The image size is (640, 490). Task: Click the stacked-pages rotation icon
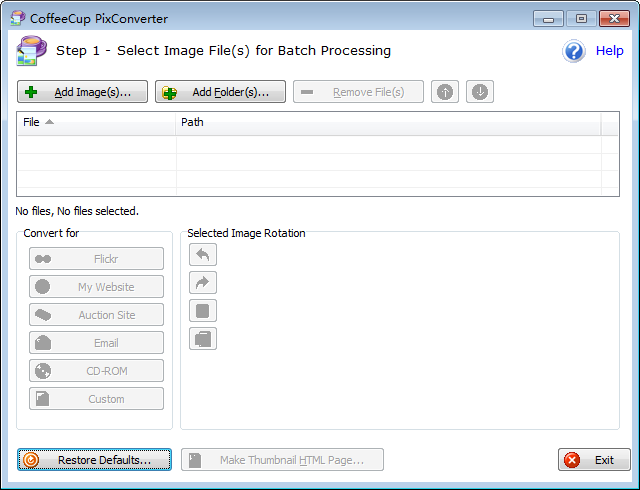tap(203, 339)
